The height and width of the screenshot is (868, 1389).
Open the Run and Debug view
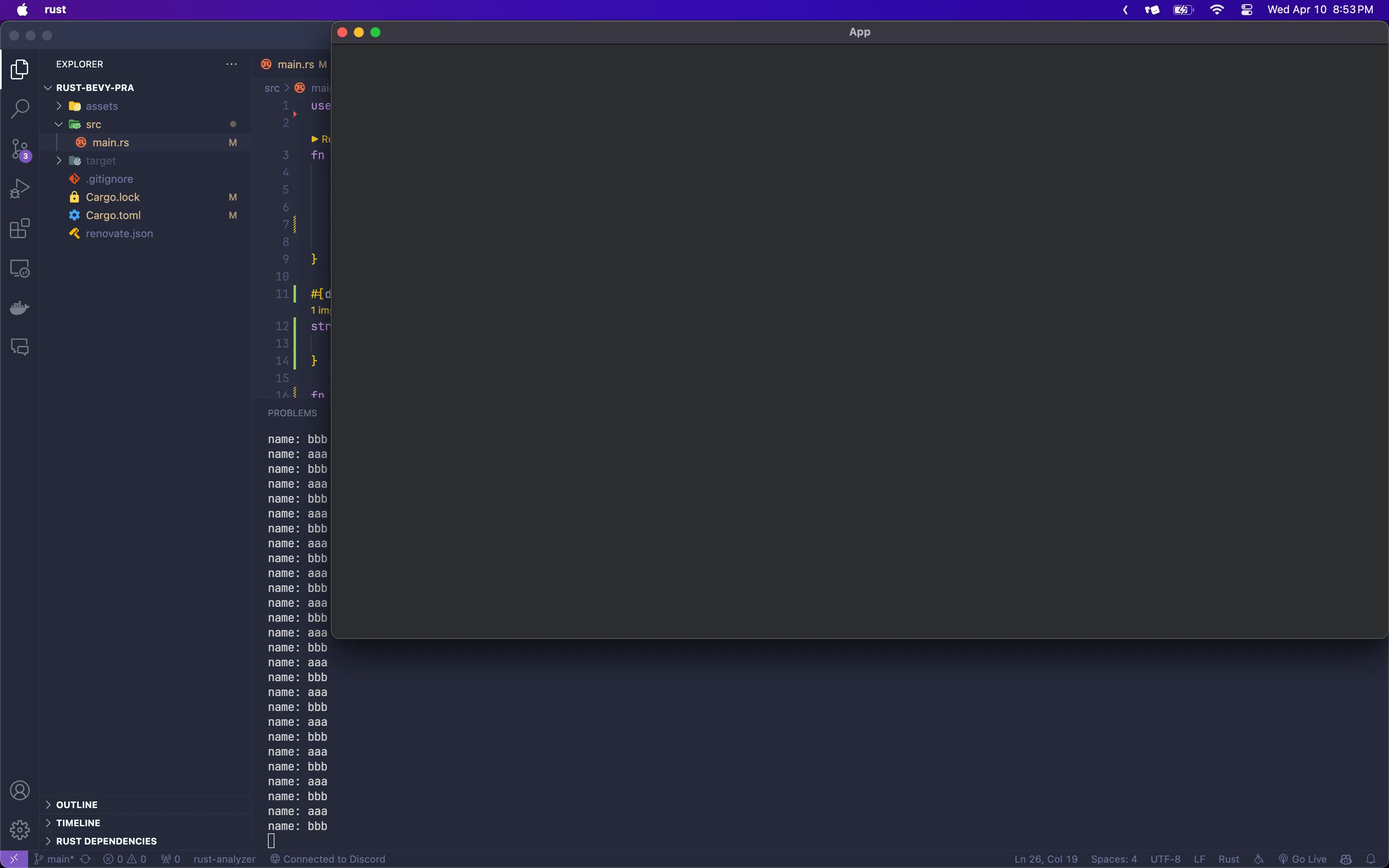(19, 189)
